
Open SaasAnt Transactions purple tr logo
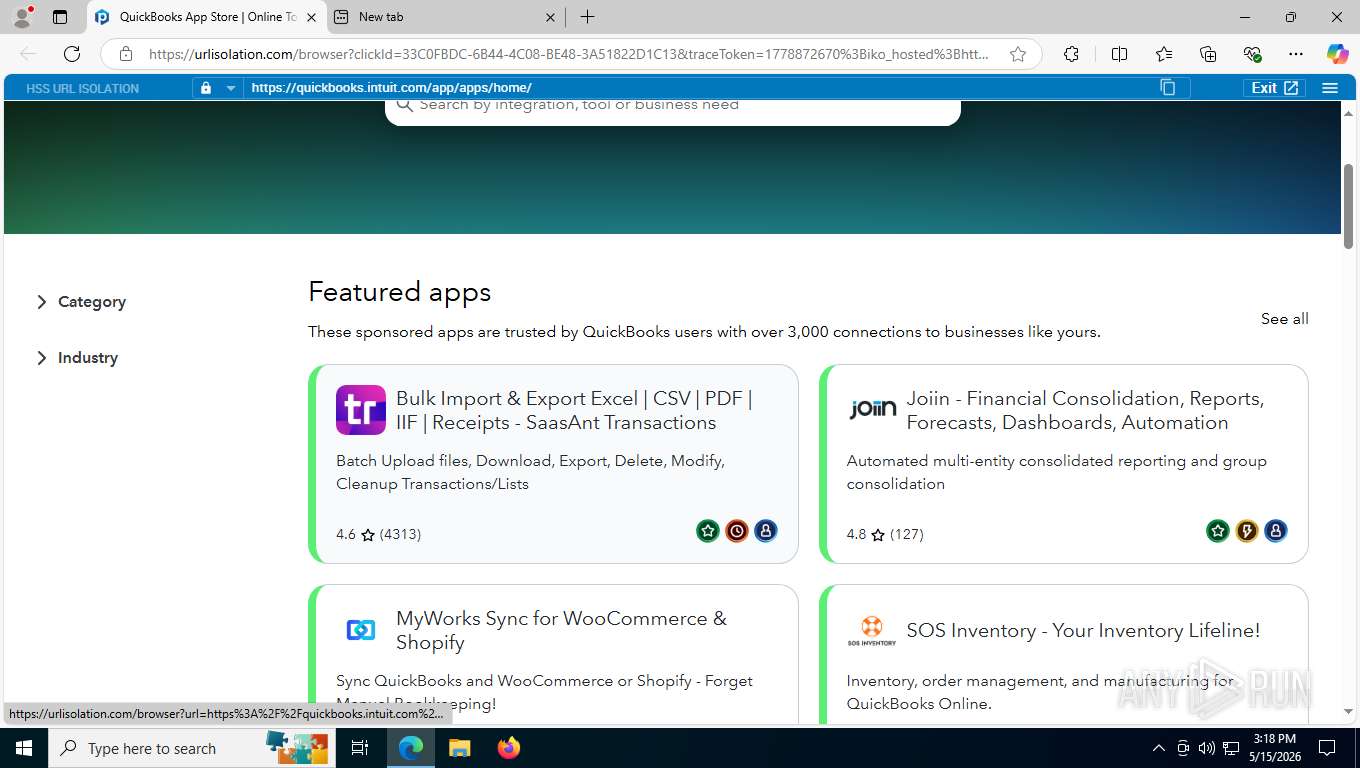pos(361,410)
